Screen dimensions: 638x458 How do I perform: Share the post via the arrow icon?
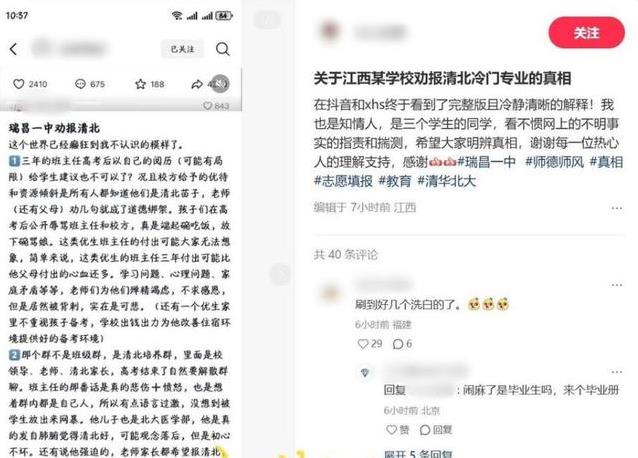[x=197, y=84]
